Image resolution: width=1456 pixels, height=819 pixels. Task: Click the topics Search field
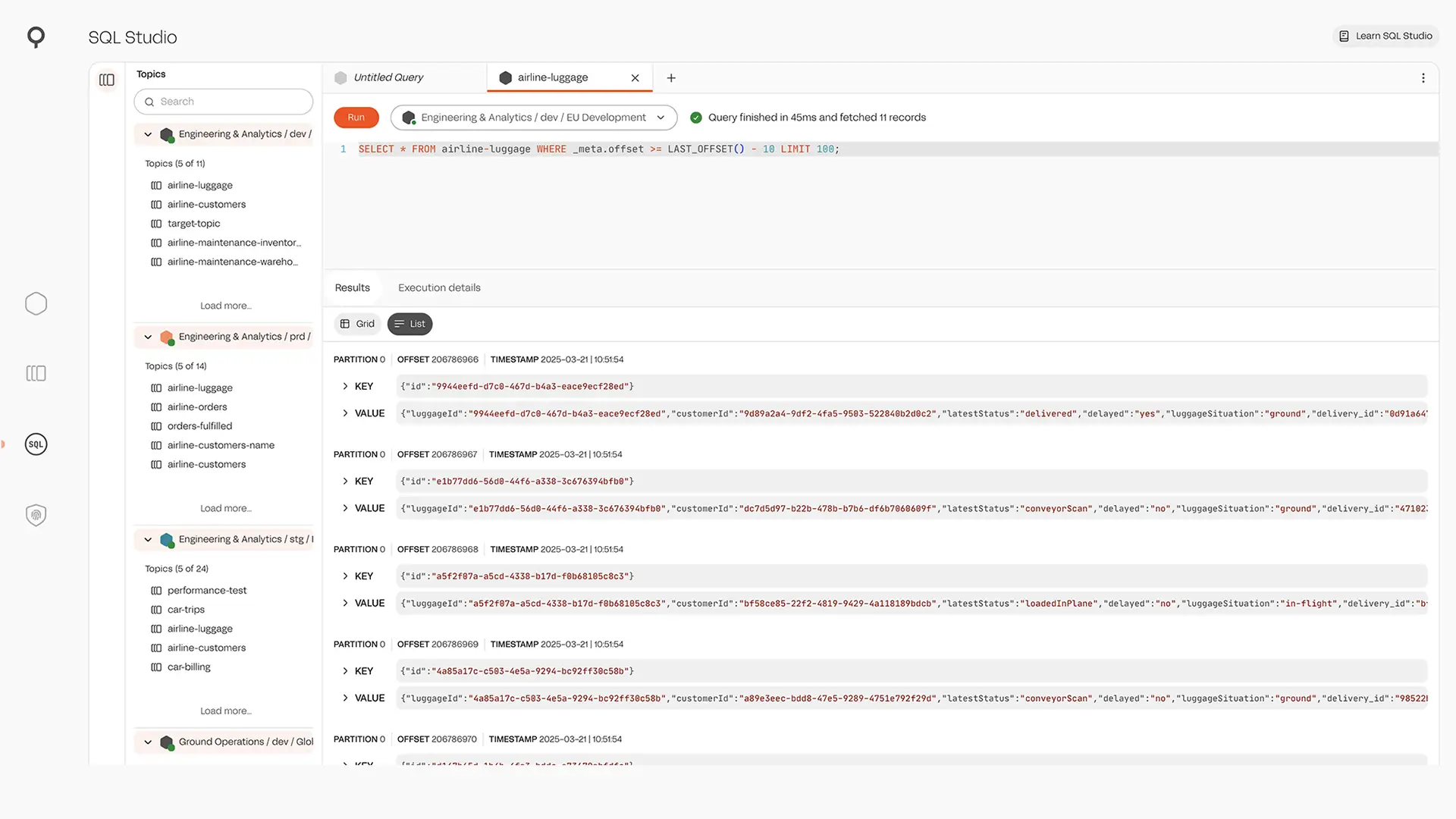pos(224,102)
